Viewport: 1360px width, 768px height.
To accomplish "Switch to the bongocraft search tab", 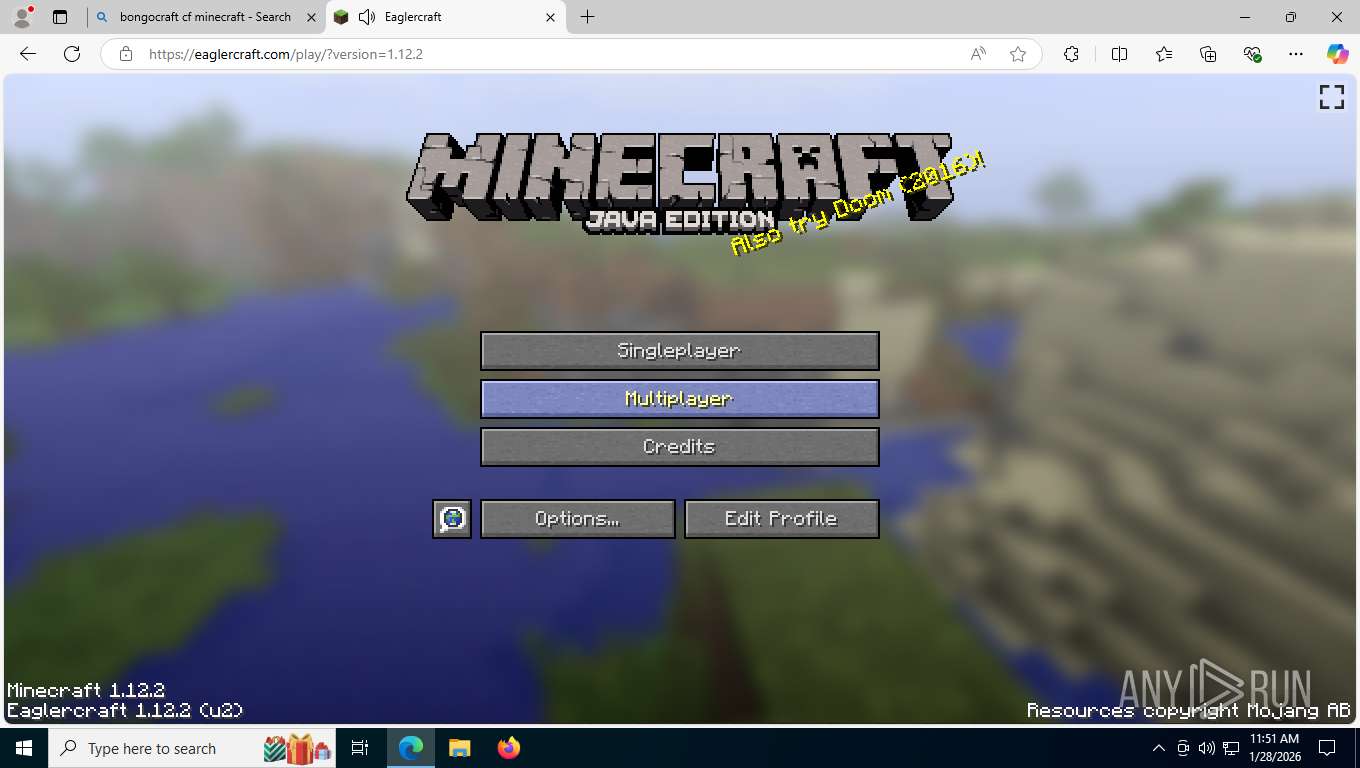I will (x=205, y=17).
